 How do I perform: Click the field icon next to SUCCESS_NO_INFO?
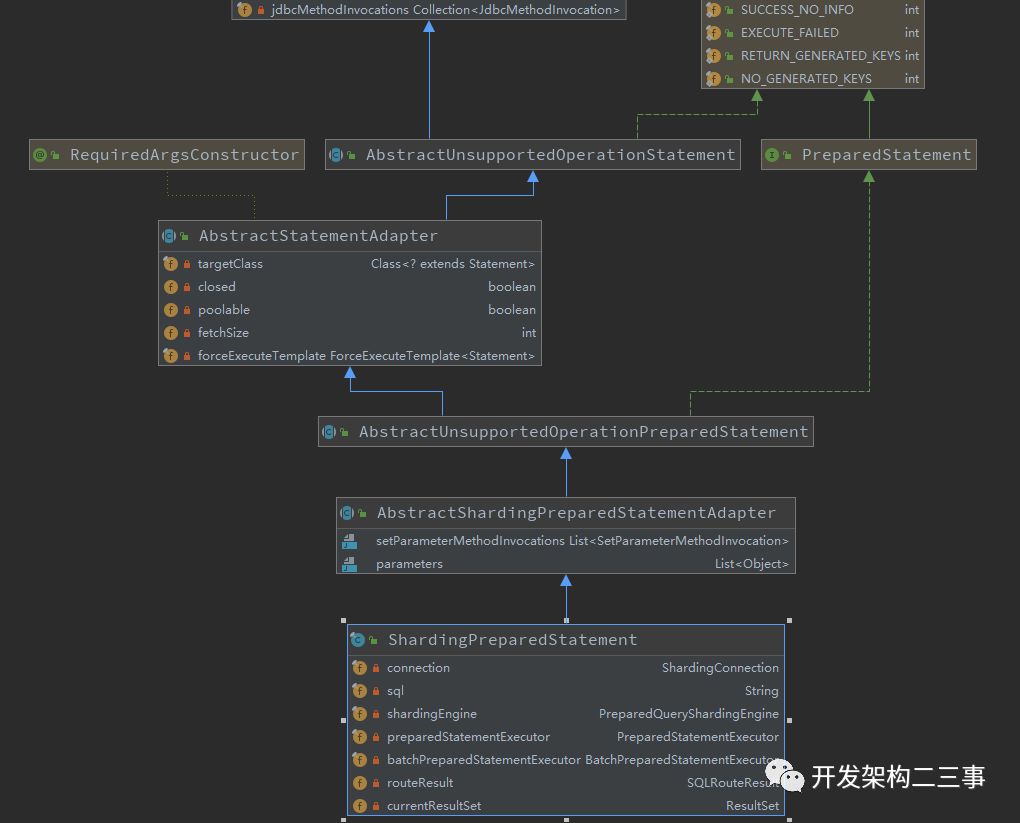714,10
